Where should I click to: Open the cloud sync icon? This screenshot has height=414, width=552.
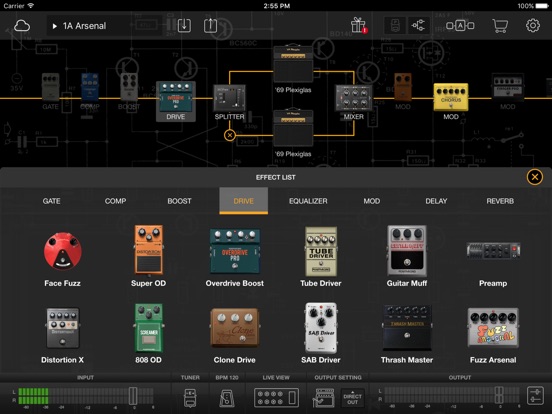click(22, 26)
